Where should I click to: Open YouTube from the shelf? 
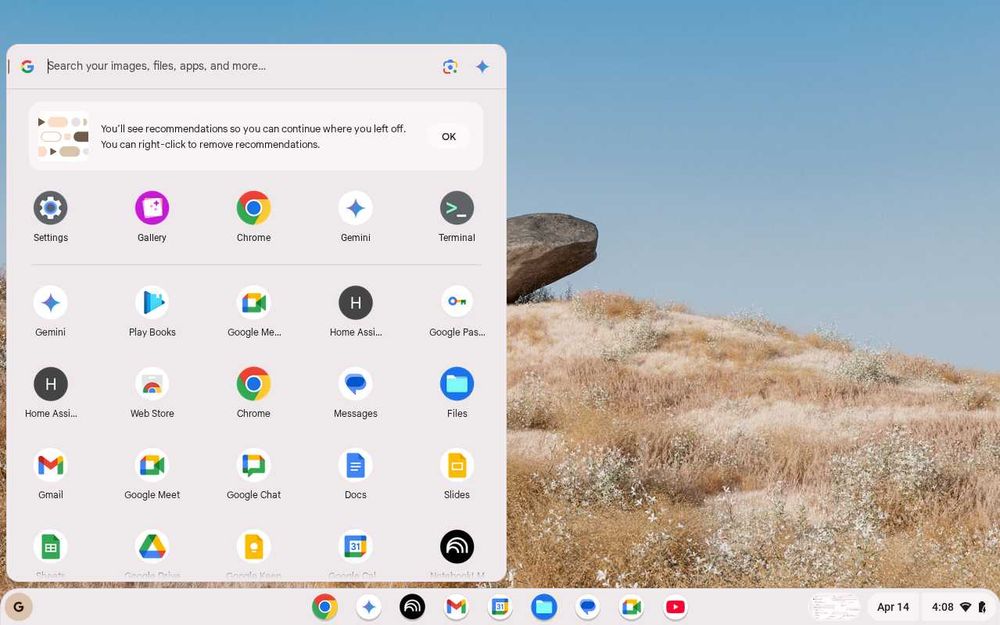click(675, 607)
